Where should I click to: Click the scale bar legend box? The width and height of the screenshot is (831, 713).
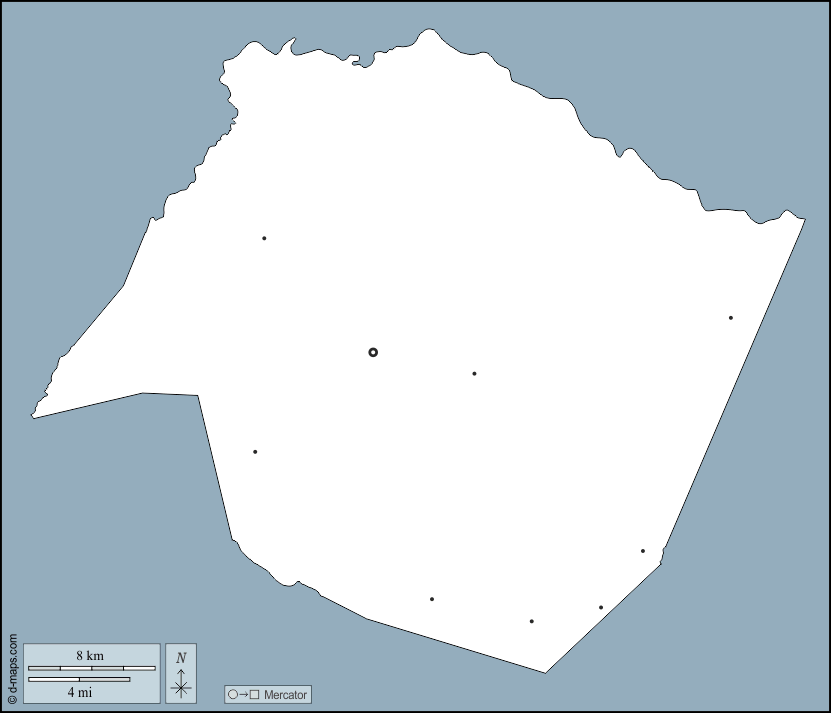(x=93, y=673)
